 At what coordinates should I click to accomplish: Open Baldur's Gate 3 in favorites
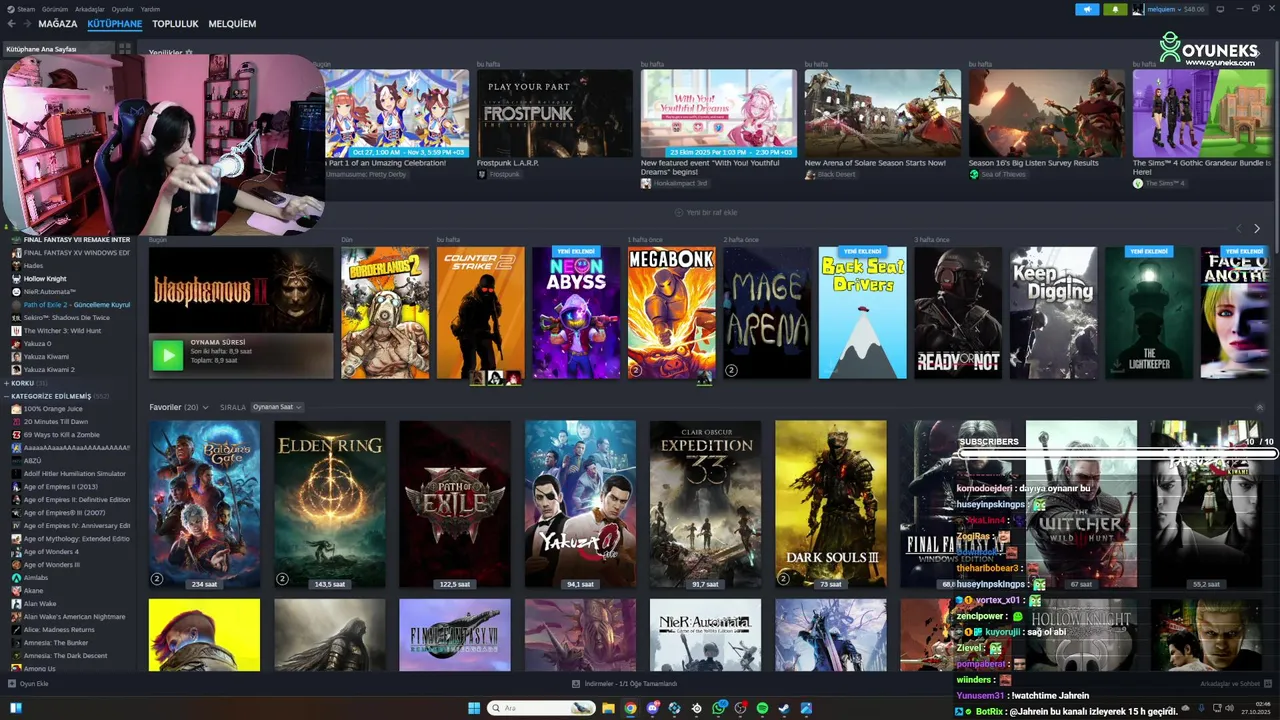[x=205, y=504]
